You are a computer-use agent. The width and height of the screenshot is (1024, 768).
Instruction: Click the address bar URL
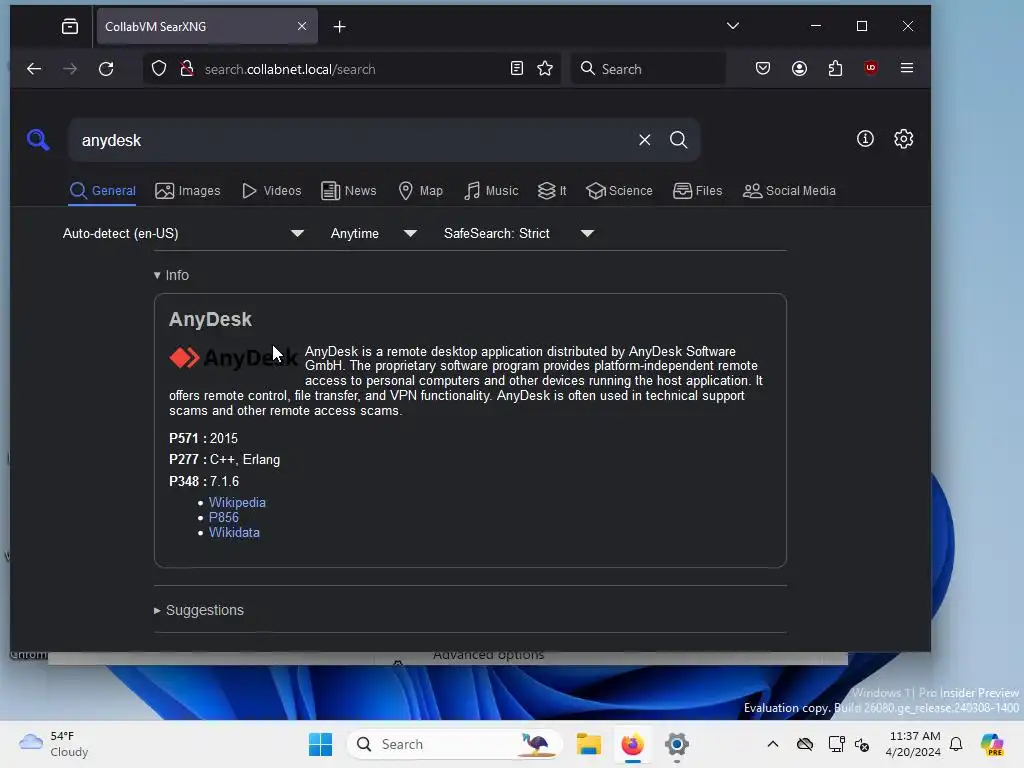coord(289,69)
